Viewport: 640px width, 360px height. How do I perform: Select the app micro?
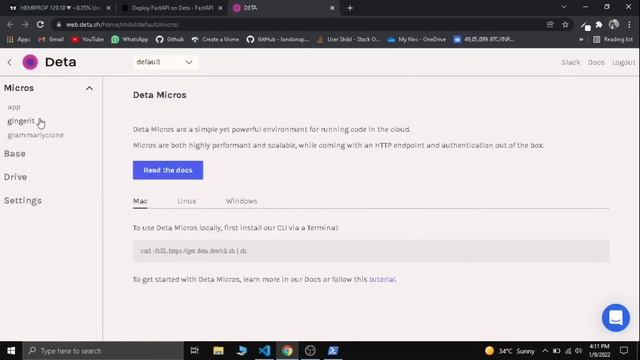coord(14,107)
